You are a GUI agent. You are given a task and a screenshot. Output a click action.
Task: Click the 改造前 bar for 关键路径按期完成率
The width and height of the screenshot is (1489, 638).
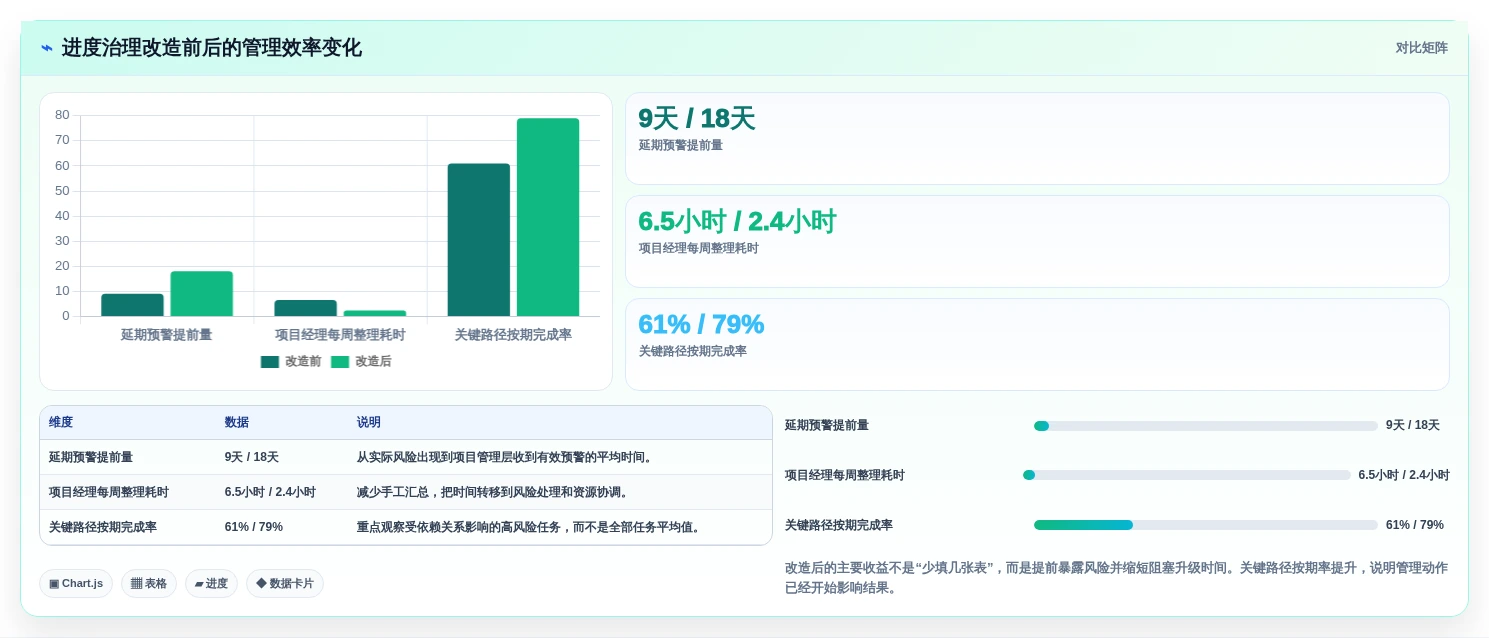coord(478,240)
